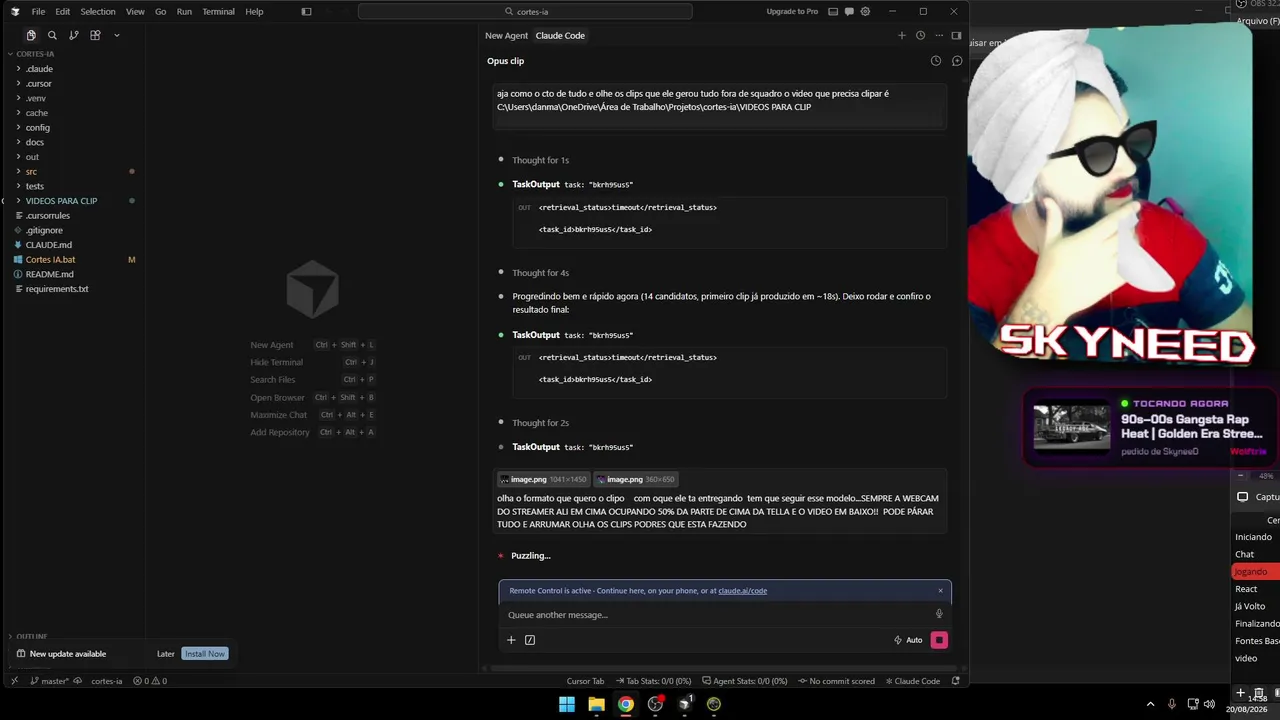
Task: Open the Help menu
Action: pyautogui.click(x=254, y=12)
